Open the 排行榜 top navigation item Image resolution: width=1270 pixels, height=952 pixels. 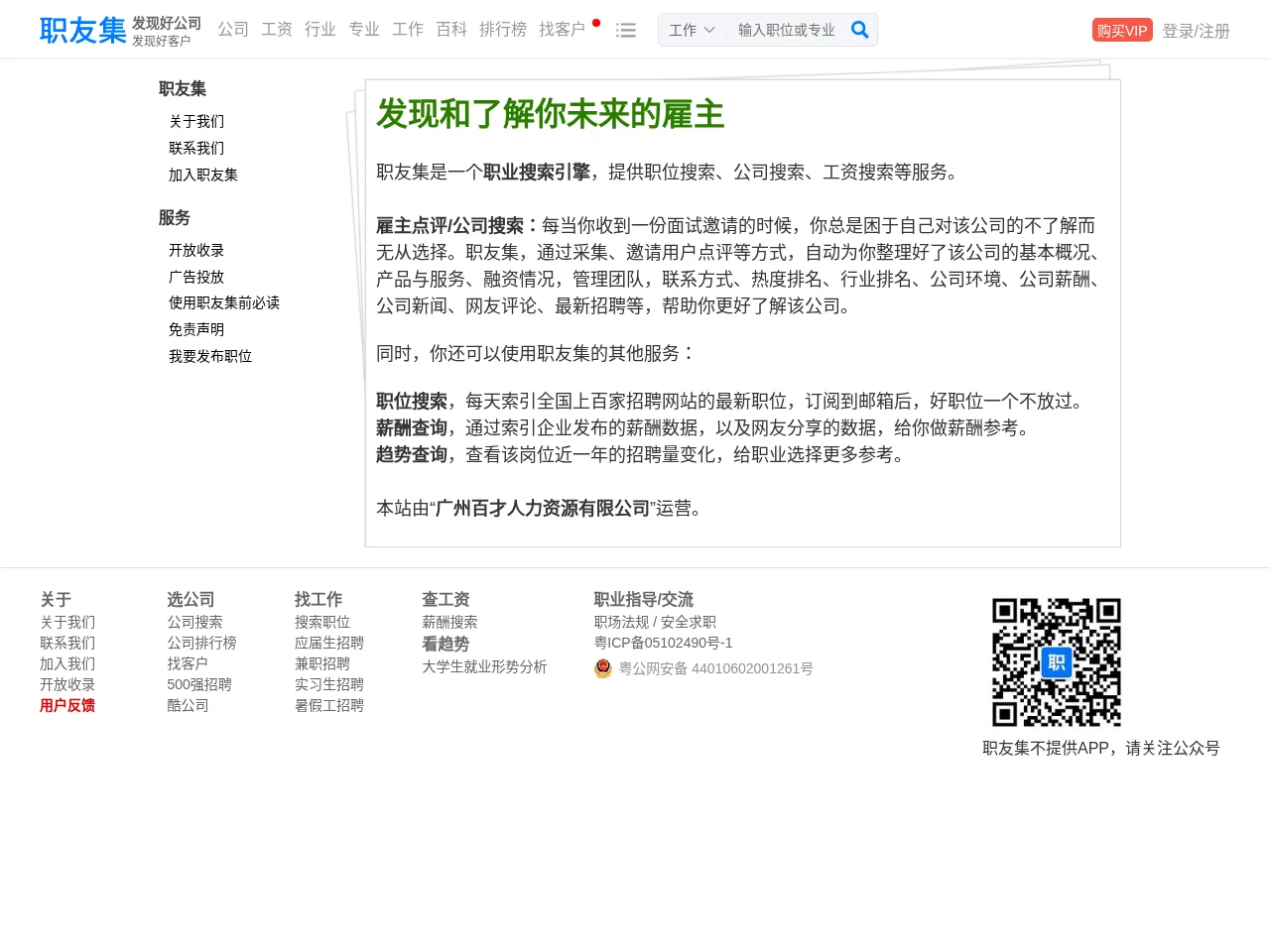pyautogui.click(x=503, y=30)
